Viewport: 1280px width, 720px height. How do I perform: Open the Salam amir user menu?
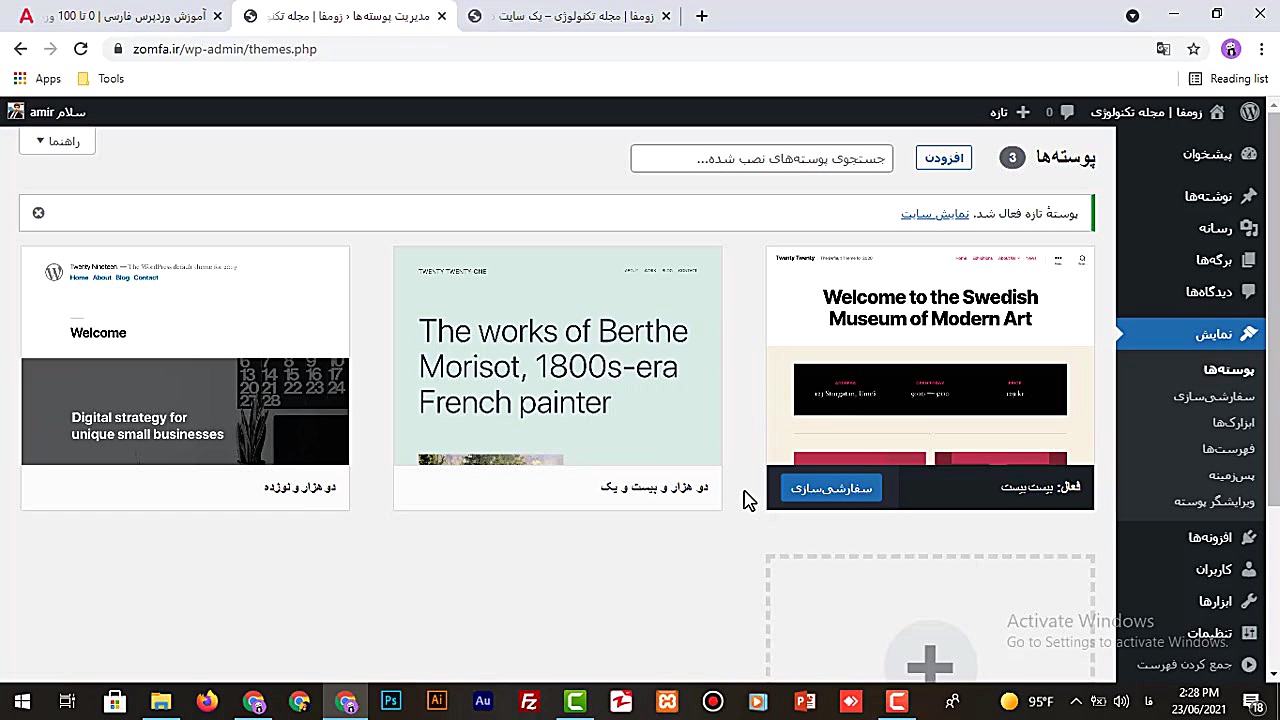47,112
